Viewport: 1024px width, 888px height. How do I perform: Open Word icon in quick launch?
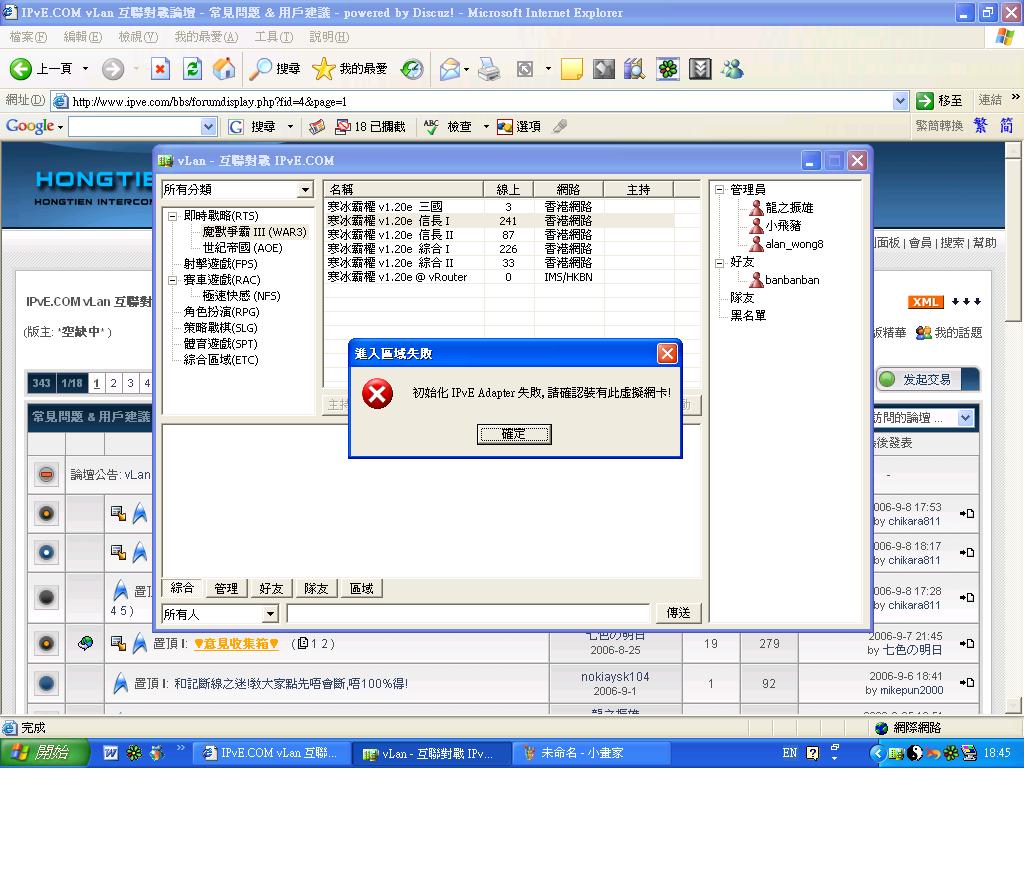tap(111, 753)
